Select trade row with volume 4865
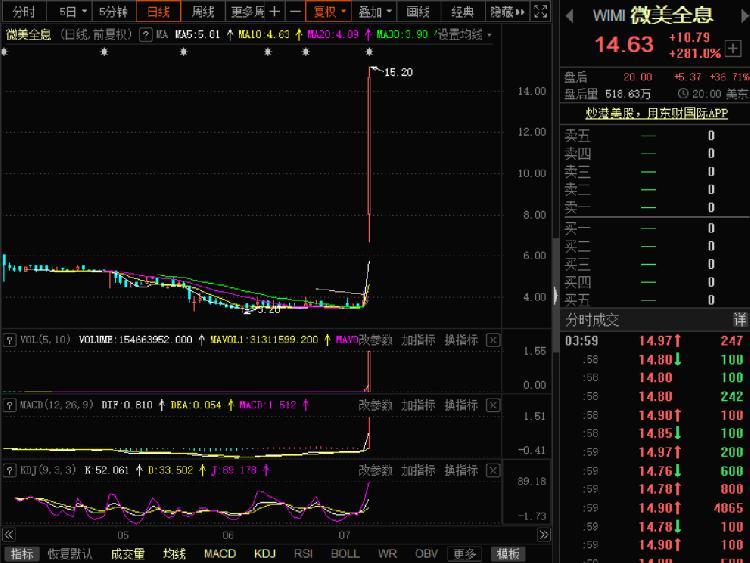The width and height of the screenshot is (750, 563). point(654,508)
